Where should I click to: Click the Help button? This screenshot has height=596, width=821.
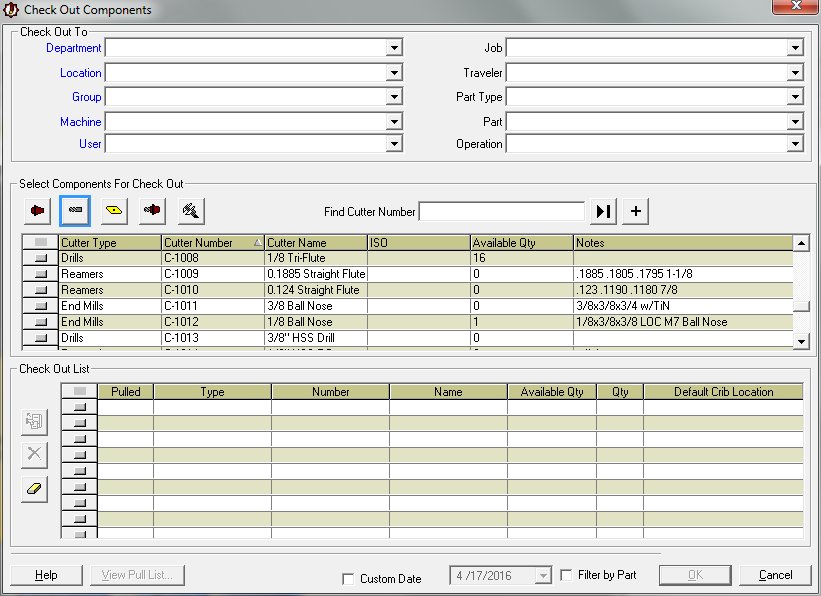46,575
